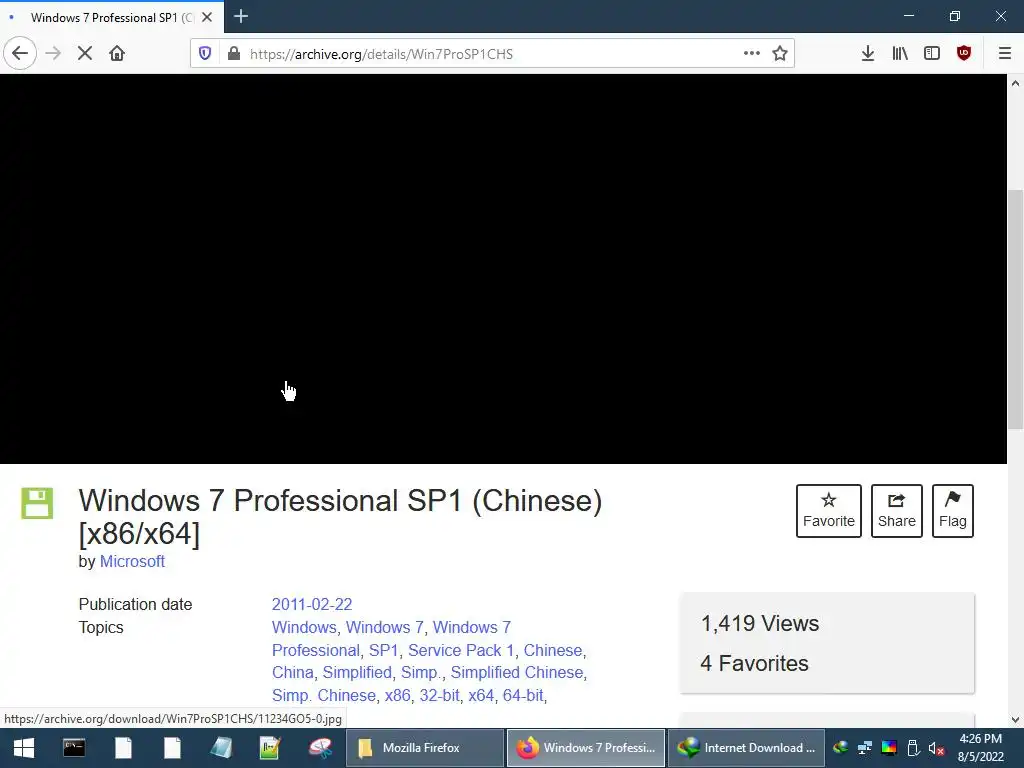The height and width of the screenshot is (768, 1024).
Task: Click the network tray icon
Action: 865,748
